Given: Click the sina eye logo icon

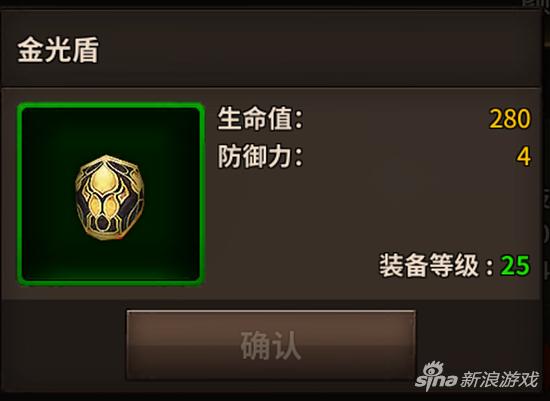Looking at the screenshot, I should point(433,368).
